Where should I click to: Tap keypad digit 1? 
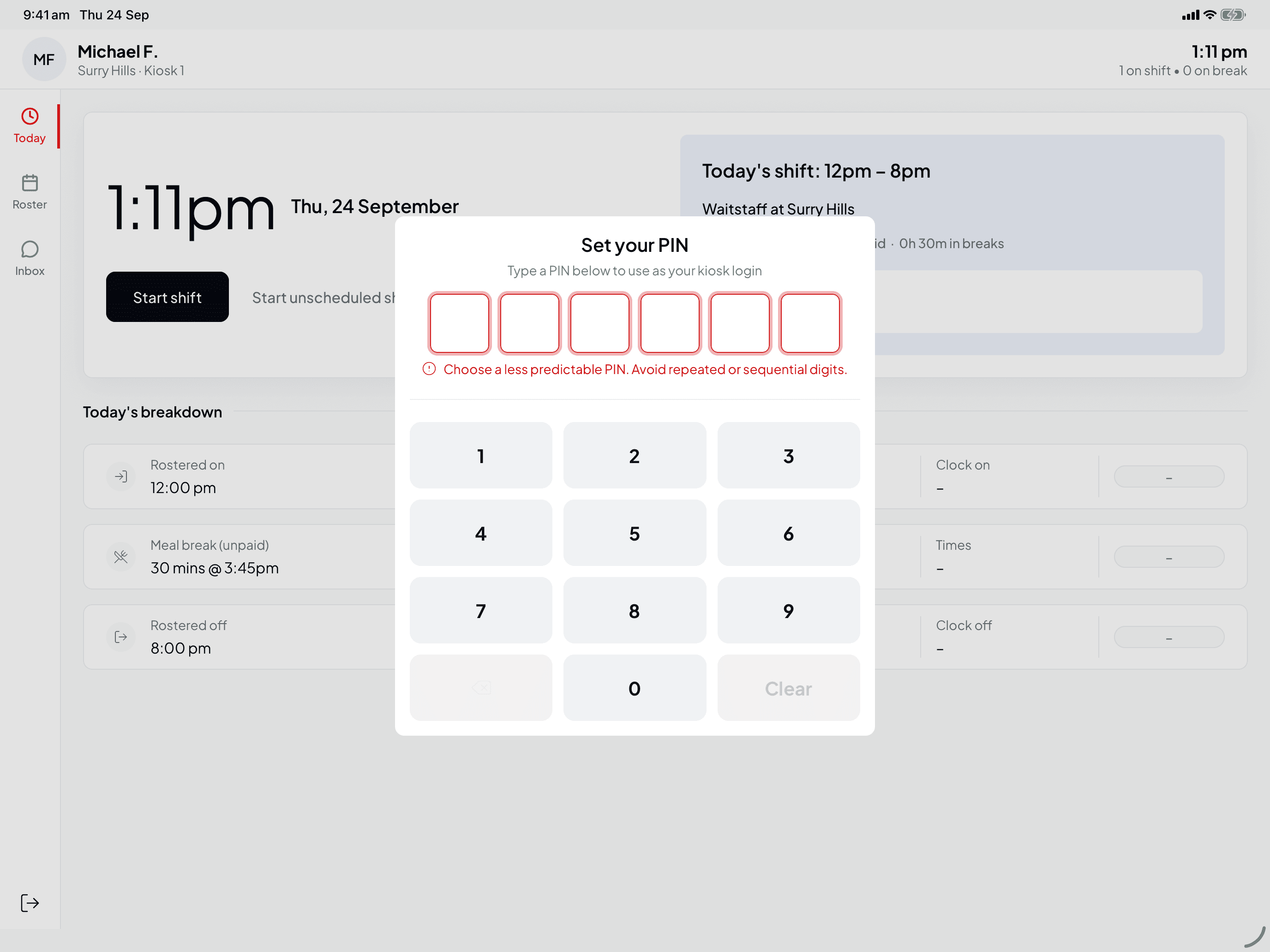(x=480, y=456)
